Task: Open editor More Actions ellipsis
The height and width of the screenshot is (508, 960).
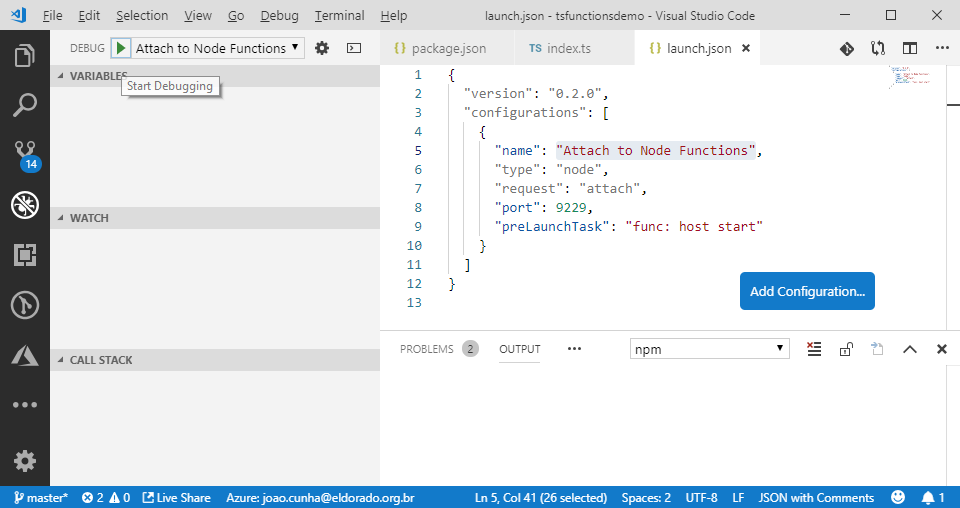Action: coord(942,48)
